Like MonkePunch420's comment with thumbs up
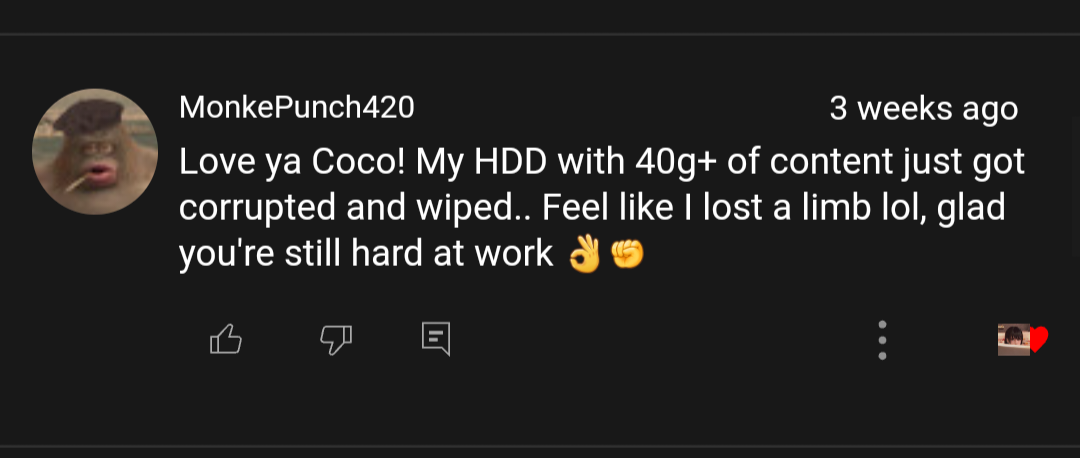Screen dimensions: 1080x458 tap(226, 340)
